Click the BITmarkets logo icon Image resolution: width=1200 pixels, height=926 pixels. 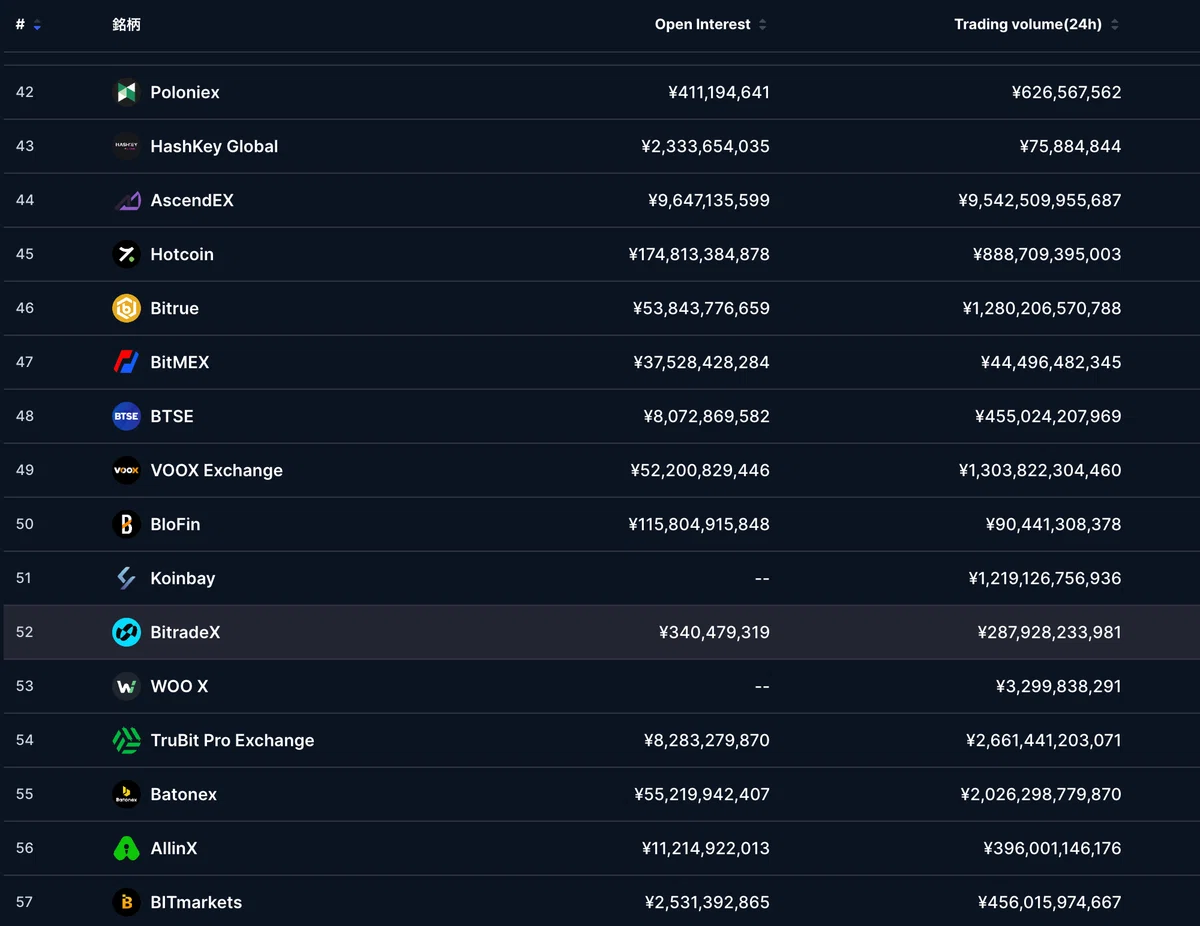[x=126, y=902]
